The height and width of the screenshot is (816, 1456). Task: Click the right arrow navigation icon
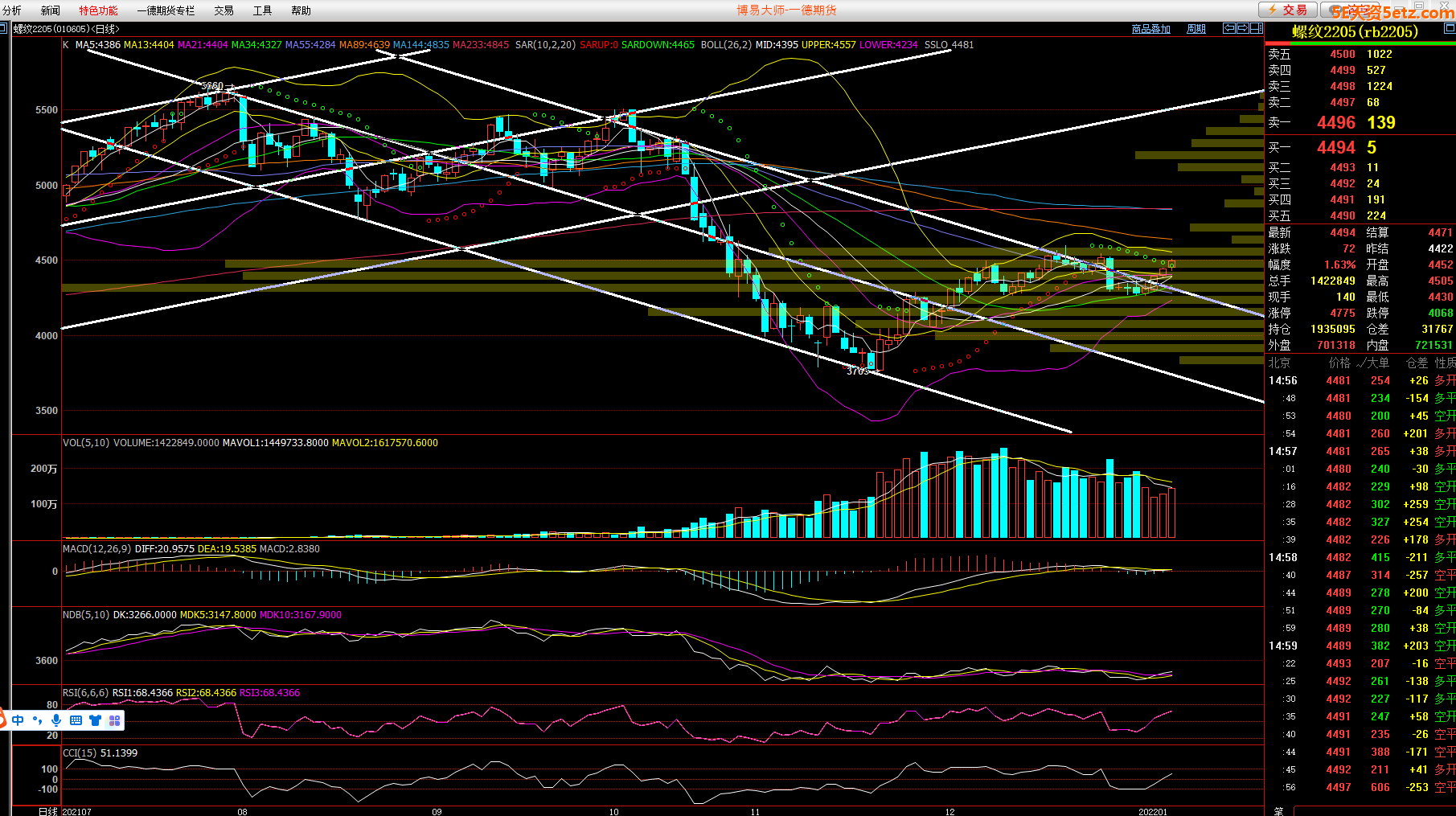click(x=1243, y=28)
